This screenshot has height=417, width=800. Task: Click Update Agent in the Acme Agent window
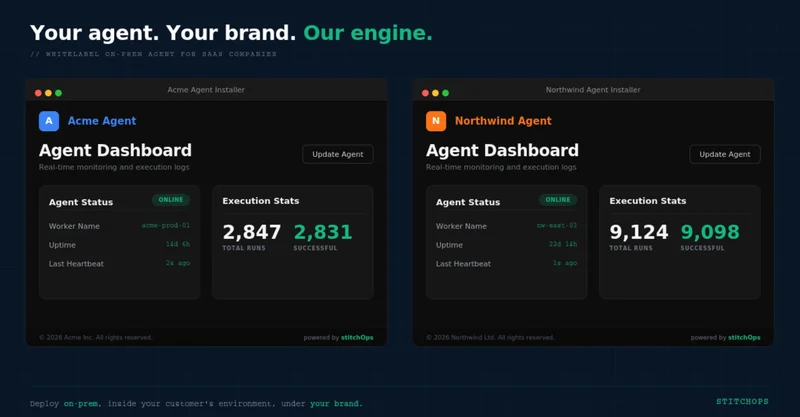[x=338, y=154]
